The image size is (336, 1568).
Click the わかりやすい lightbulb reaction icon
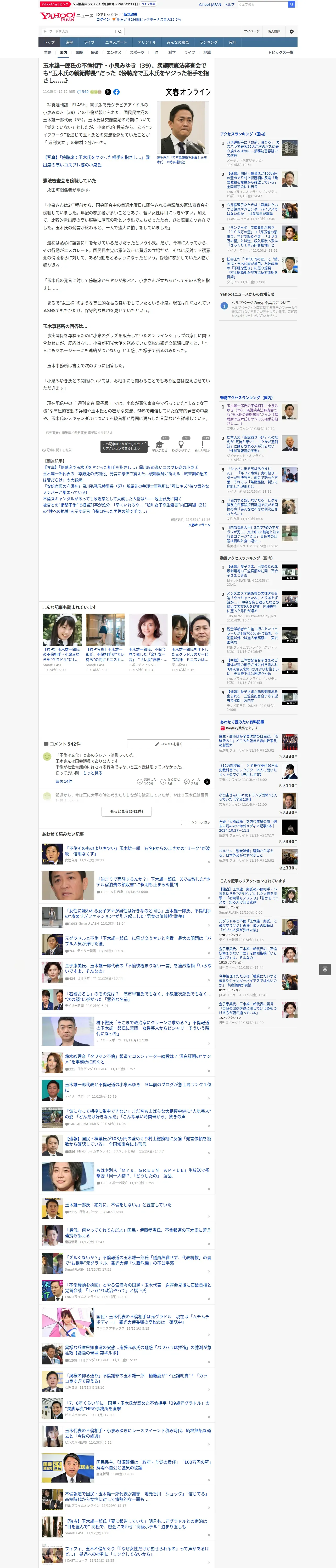click(181, 444)
